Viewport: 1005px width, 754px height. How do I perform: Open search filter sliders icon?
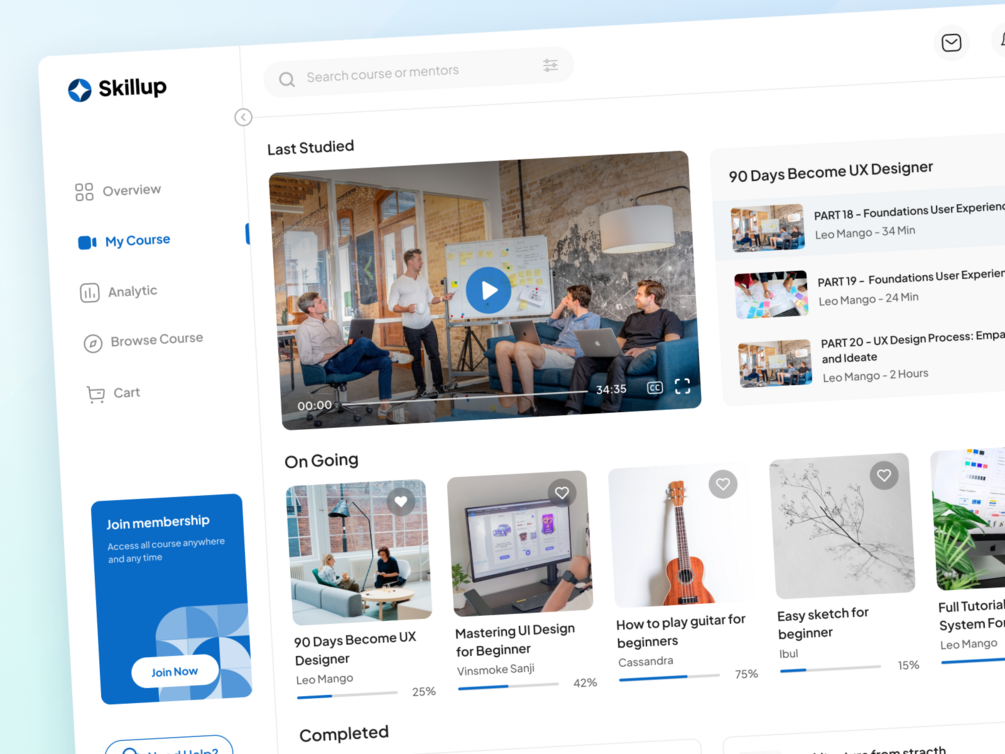[x=550, y=65]
